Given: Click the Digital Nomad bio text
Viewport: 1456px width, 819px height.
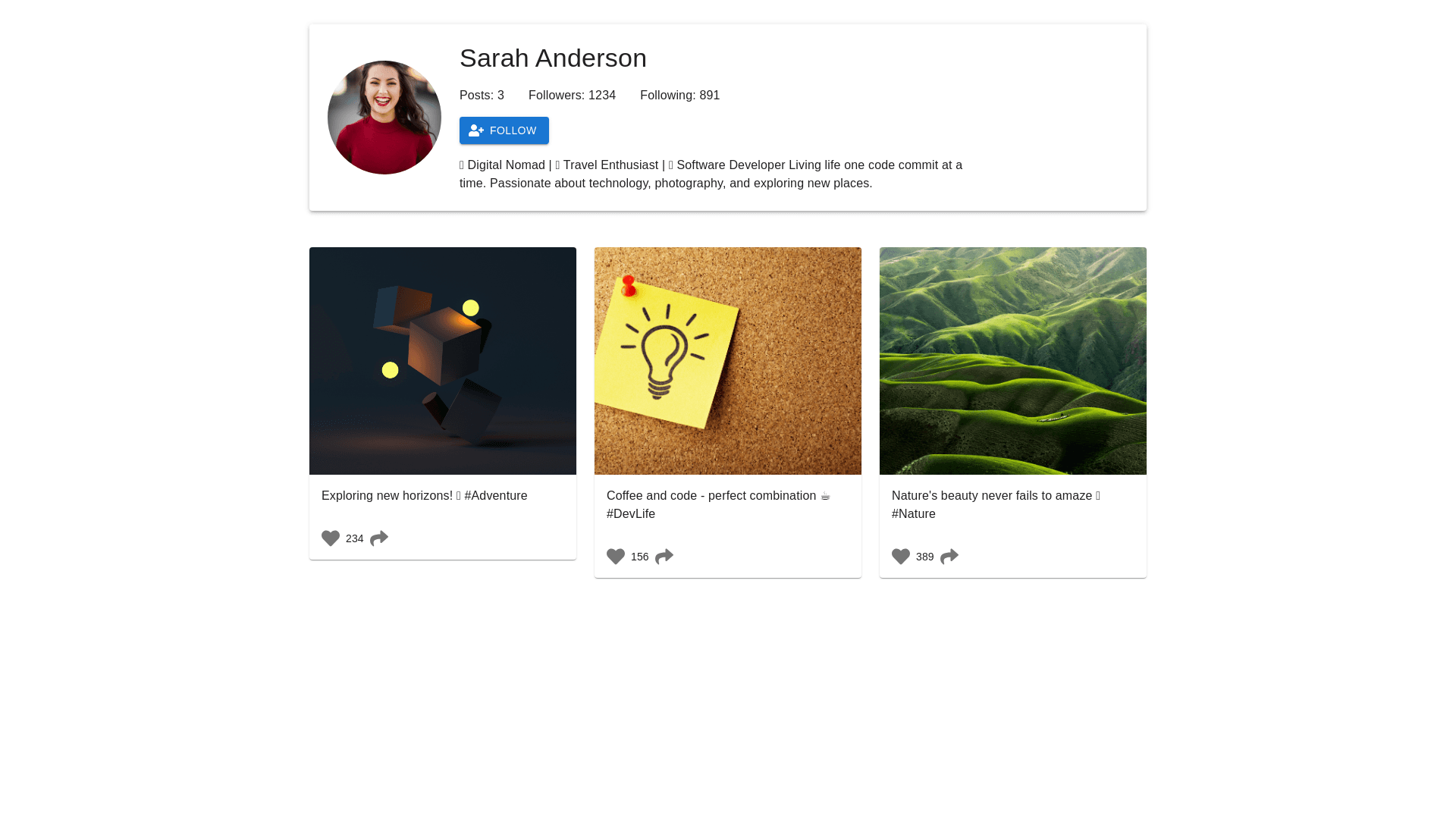Looking at the screenshot, I should (711, 174).
